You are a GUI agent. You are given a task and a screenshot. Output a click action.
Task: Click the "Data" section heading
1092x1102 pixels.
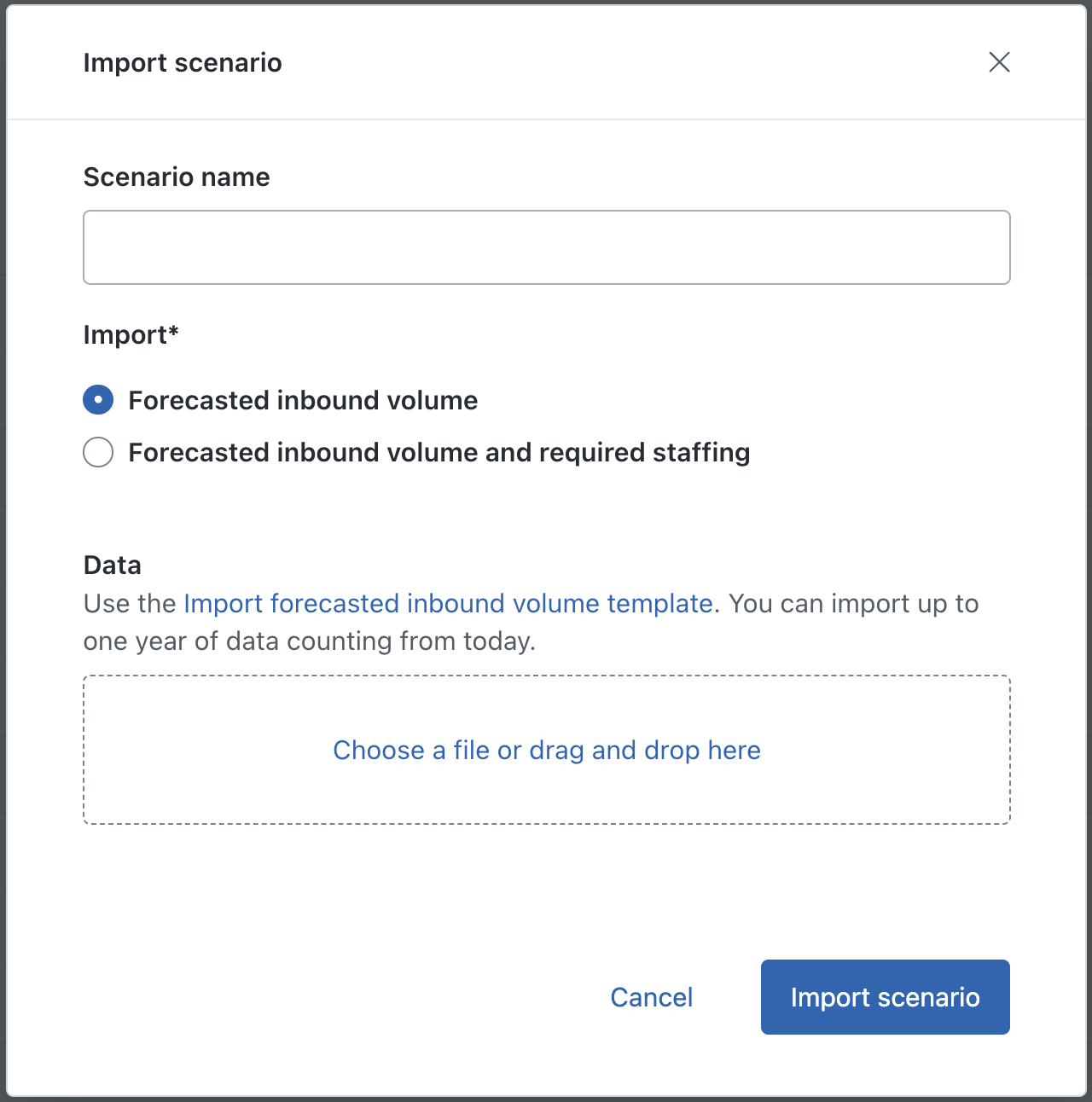(x=112, y=565)
